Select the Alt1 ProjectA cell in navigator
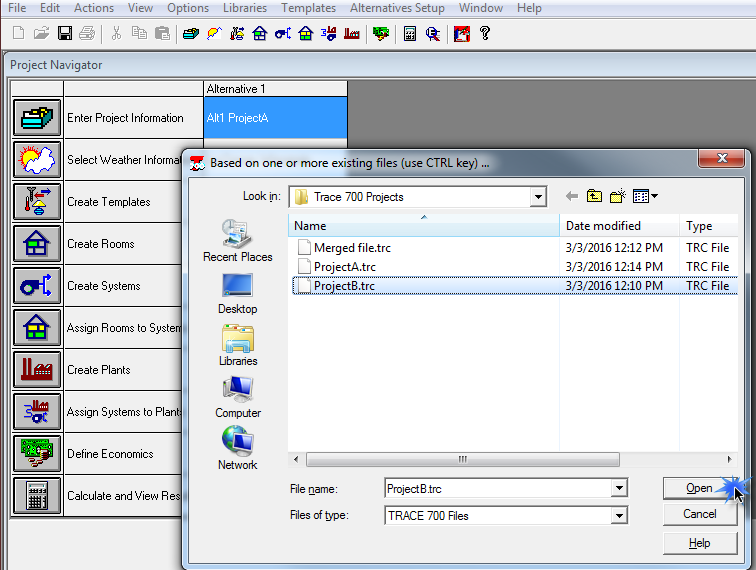This screenshot has height=570, width=756. coord(275,118)
